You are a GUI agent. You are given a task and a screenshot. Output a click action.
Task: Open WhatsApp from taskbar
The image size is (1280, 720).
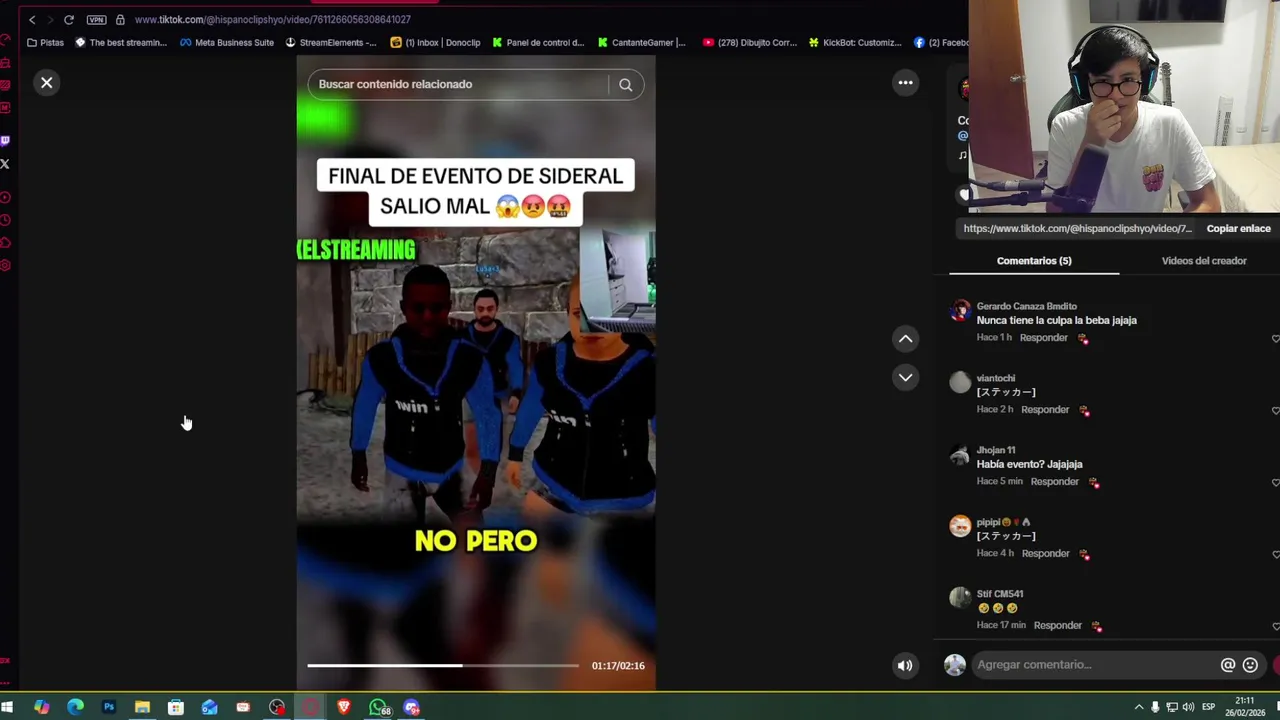pyautogui.click(x=378, y=707)
